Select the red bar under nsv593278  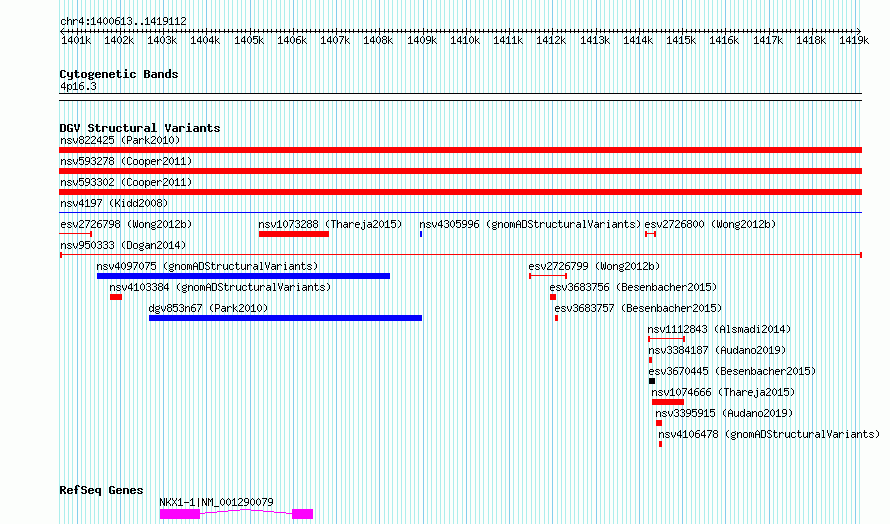(x=460, y=171)
